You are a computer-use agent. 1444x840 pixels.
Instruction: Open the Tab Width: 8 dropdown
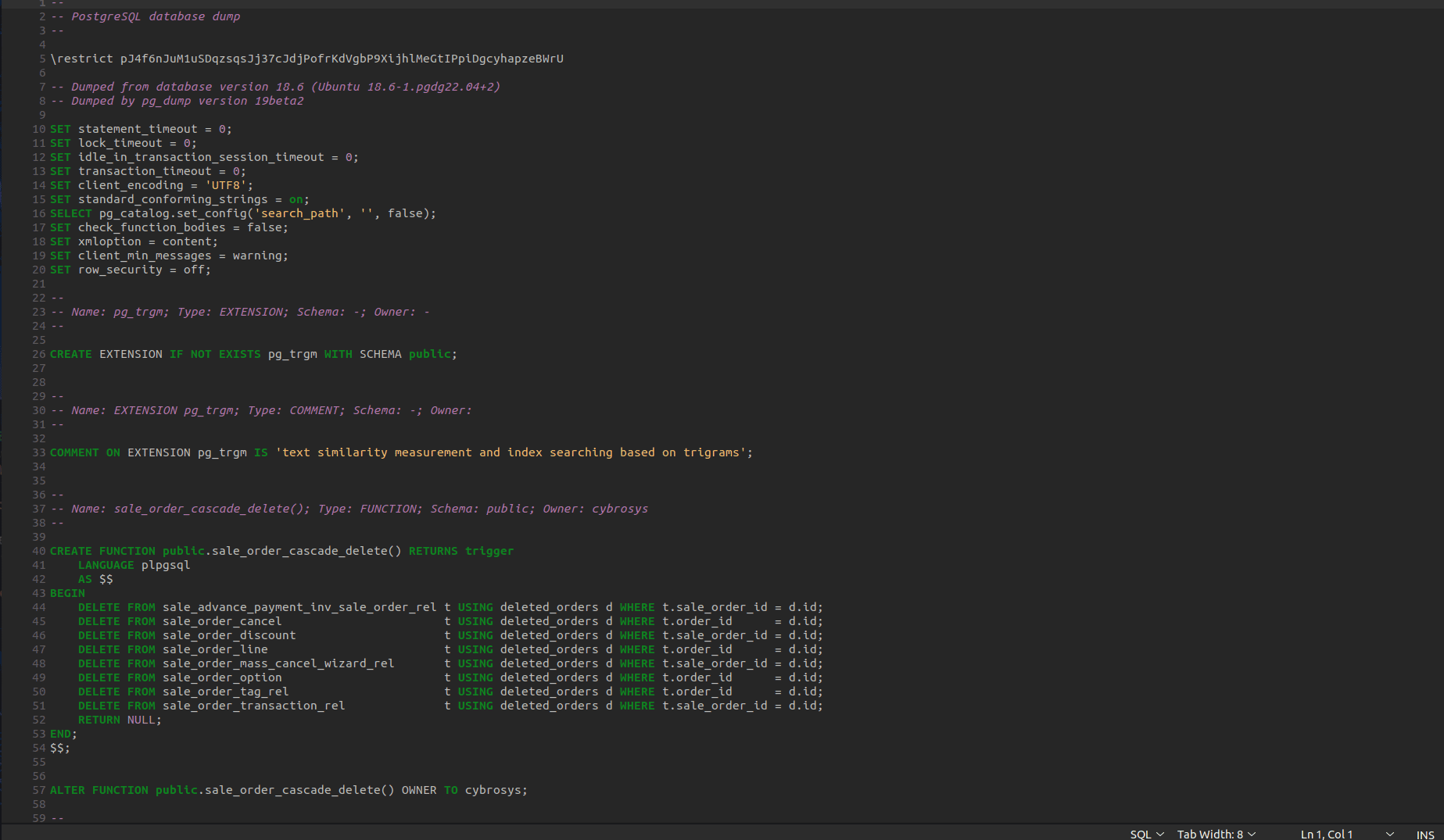[x=1216, y=834]
